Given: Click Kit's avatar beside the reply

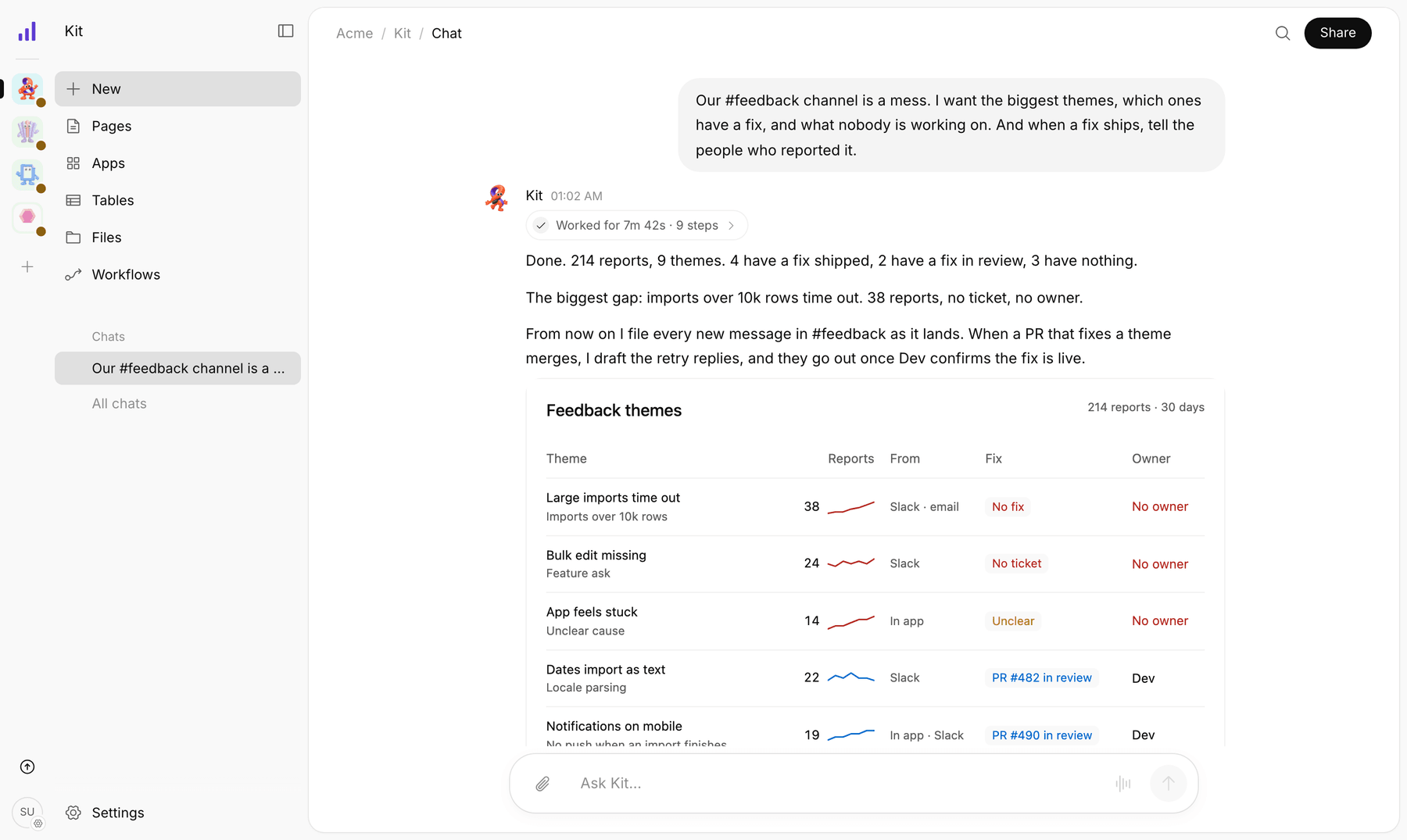Looking at the screenshot, I should (496, 198).
